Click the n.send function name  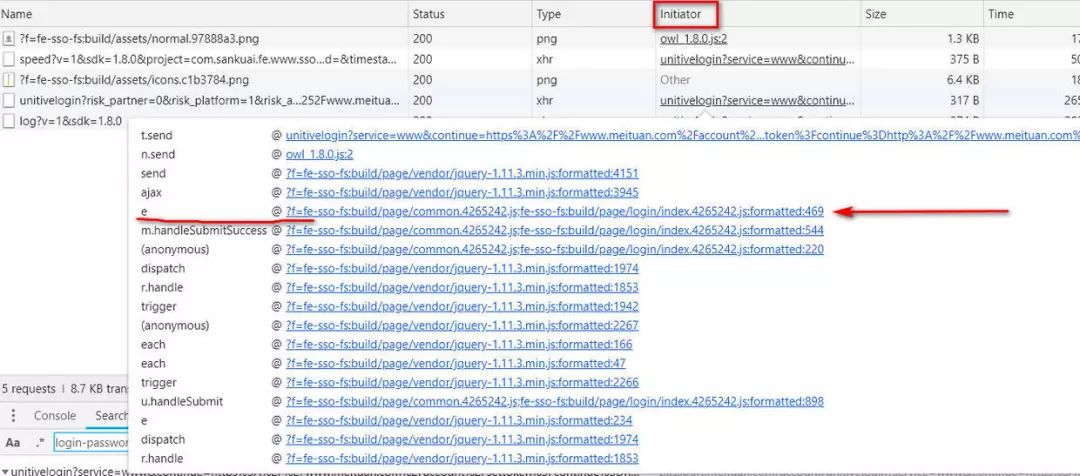[x=158, y=154]
